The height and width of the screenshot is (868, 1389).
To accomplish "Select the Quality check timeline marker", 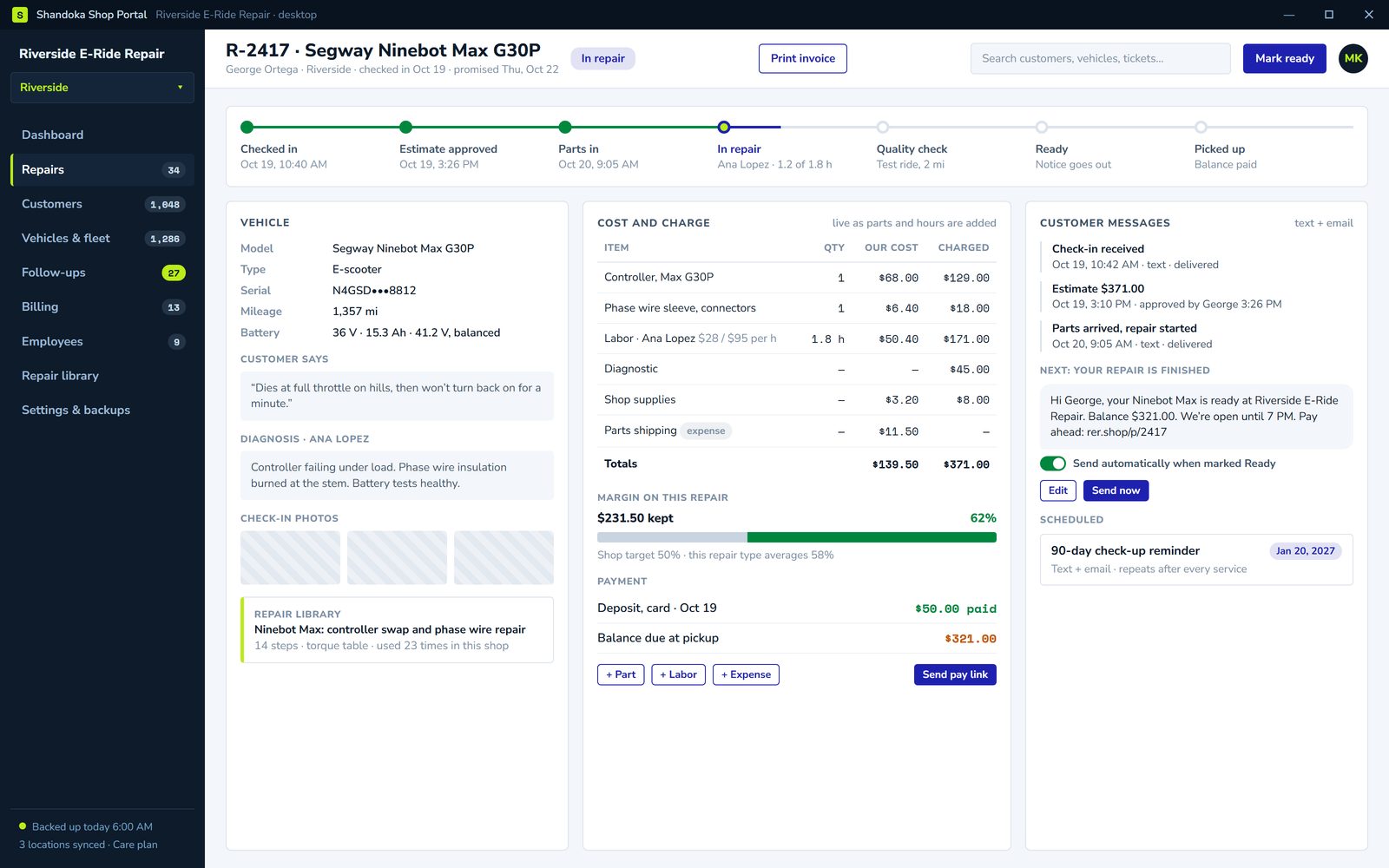I will pyautogui.click(x=883, y=127).
